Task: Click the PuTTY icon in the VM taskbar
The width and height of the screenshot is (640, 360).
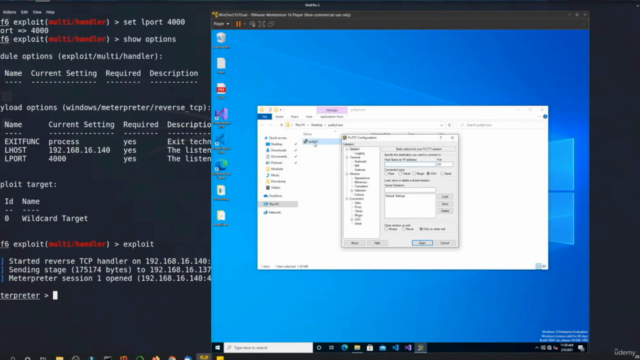Action: [x=421, y=348]
